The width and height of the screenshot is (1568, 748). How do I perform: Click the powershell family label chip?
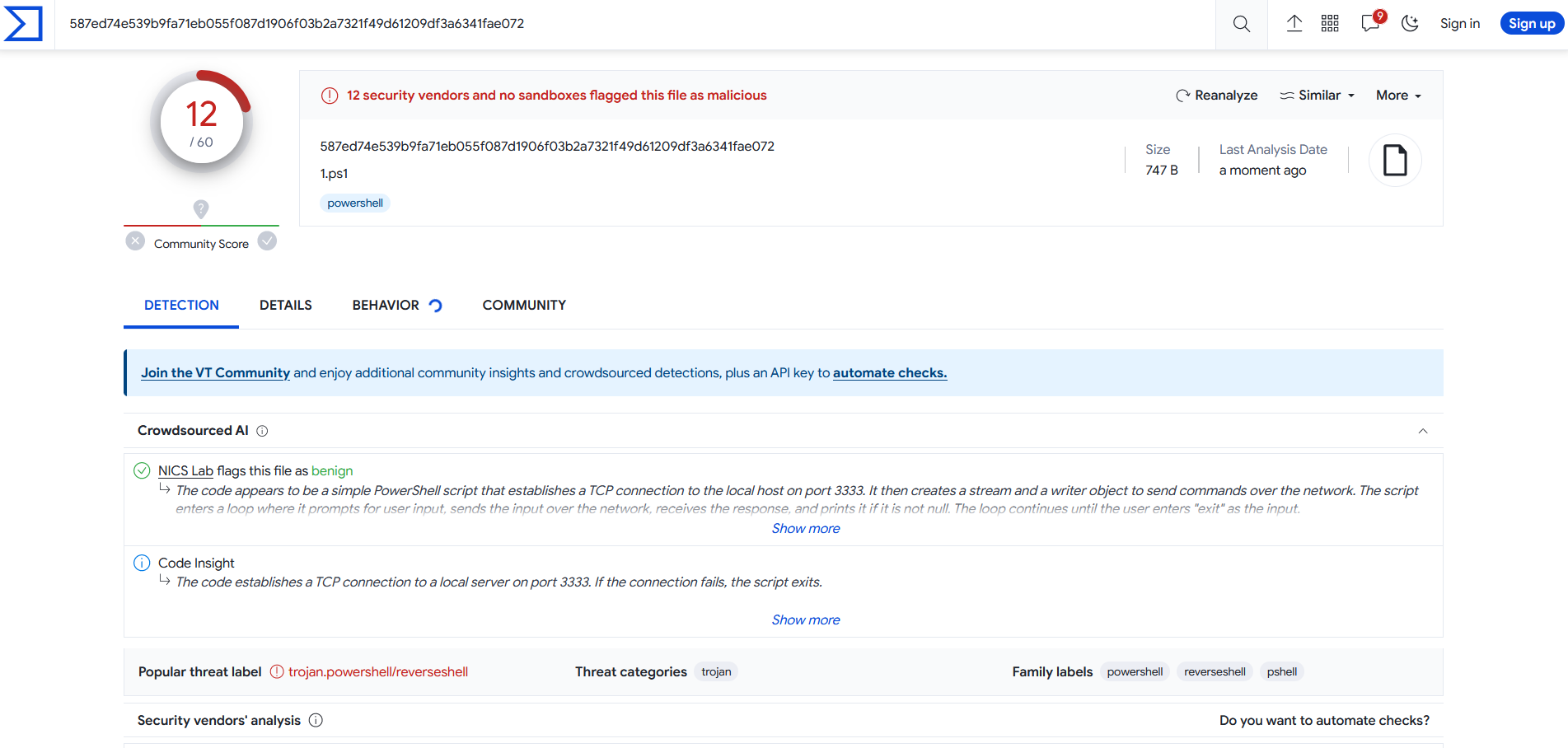[x=1135, y=672]
